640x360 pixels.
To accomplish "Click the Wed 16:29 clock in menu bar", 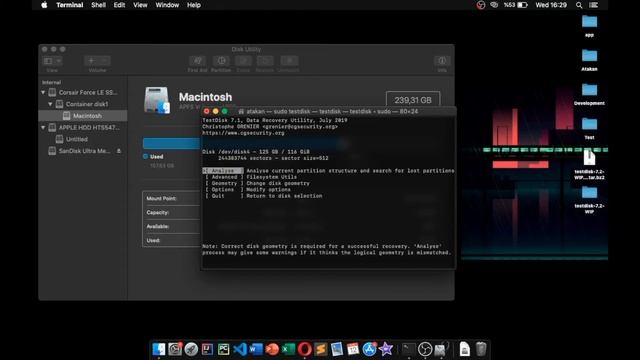I will tap(551, 5).
